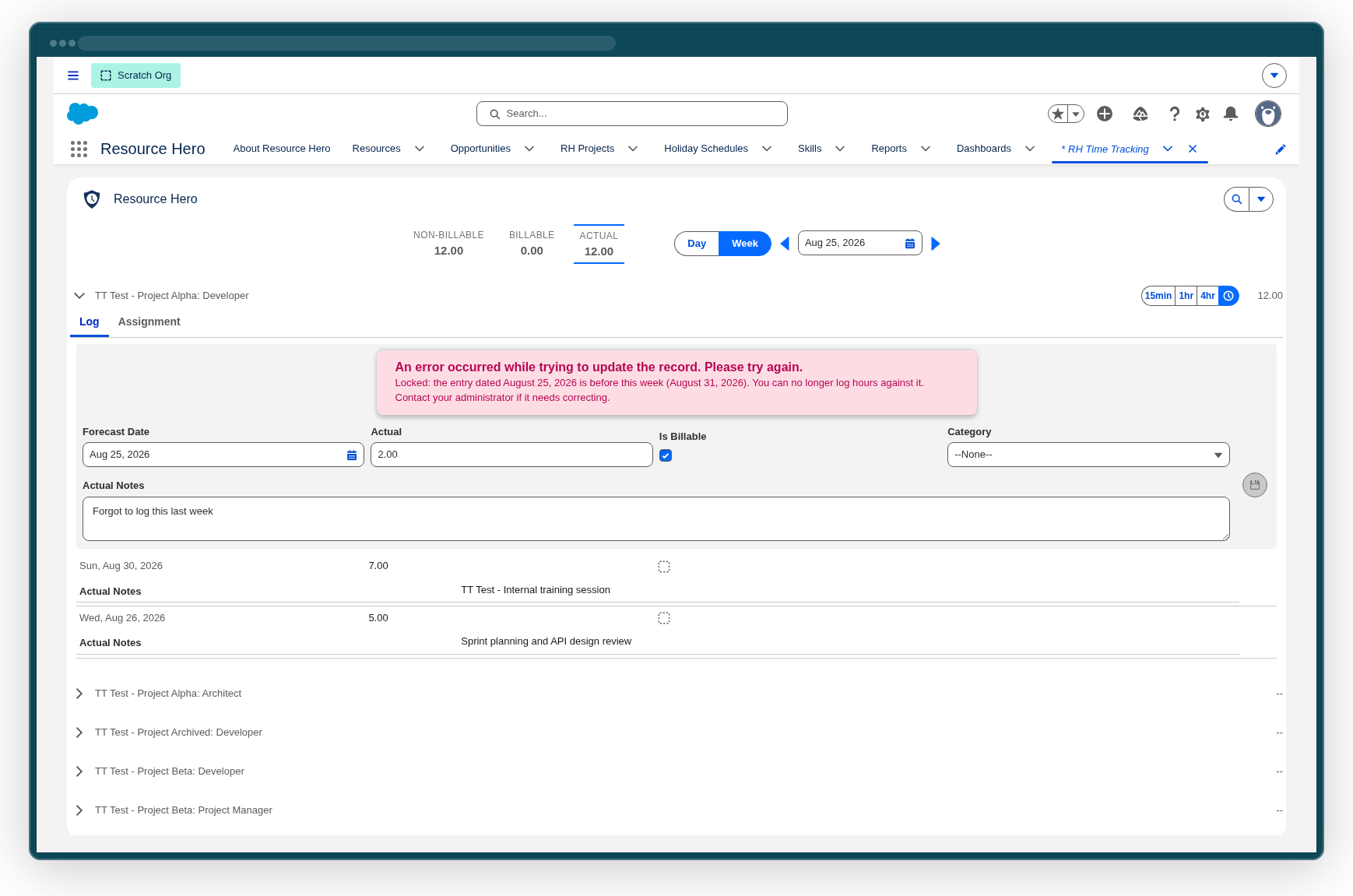The width and height of the screenshot is (1353, 896).
Task: Open the Reports tab dropdown chevron
Action: tap(926, 149)
